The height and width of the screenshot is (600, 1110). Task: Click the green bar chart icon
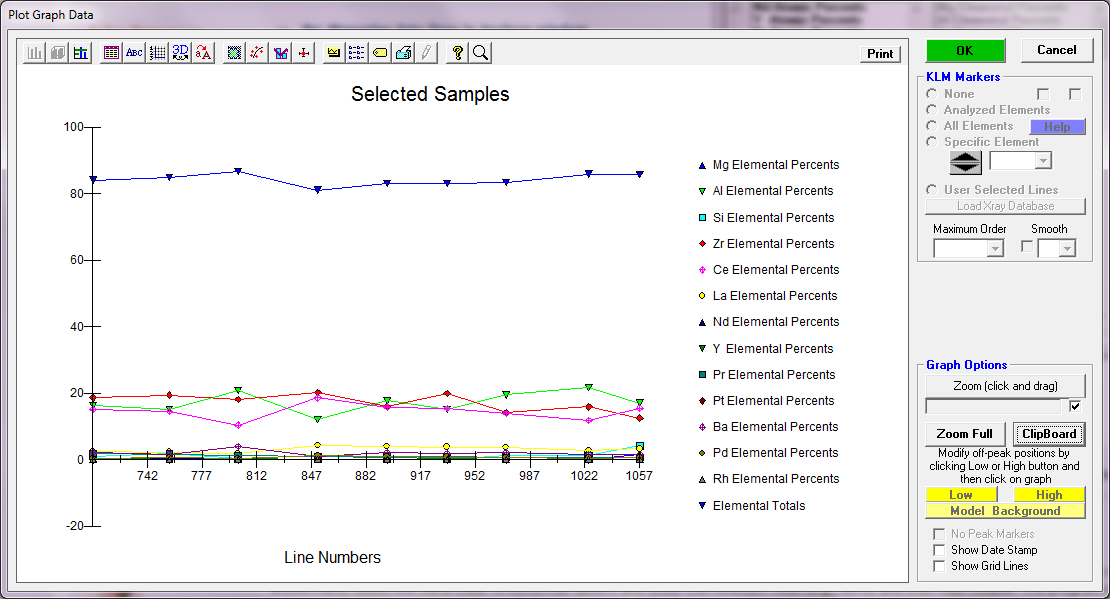81,53
